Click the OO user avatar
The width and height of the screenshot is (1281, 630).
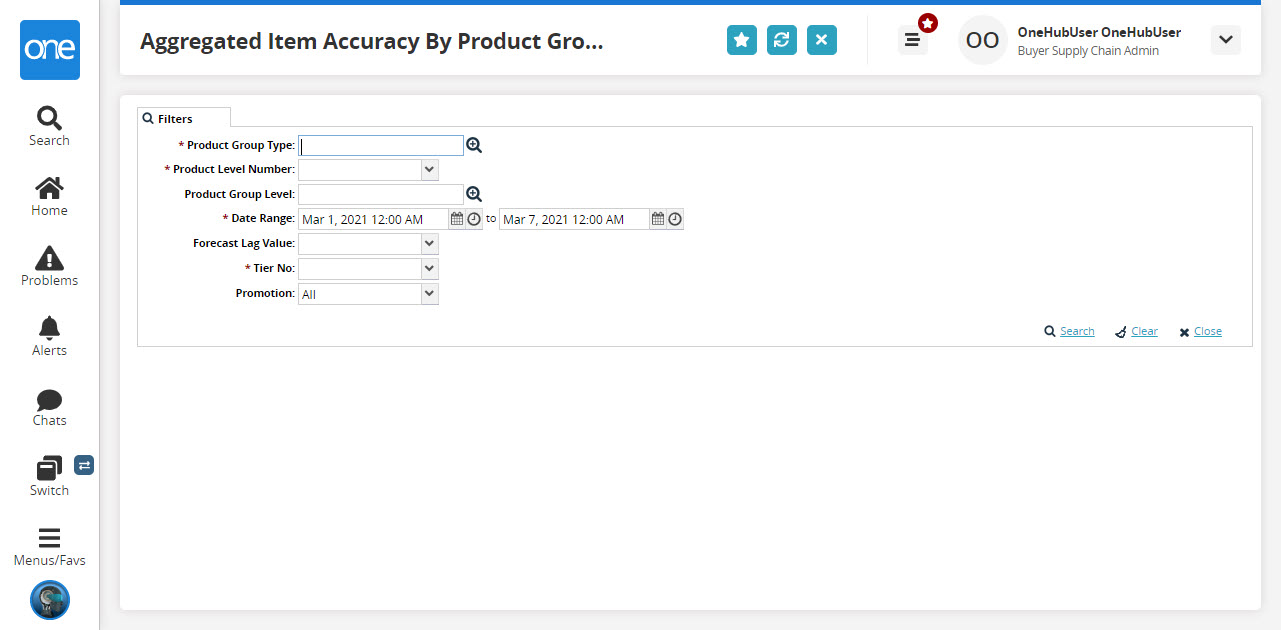click(983, 40)
